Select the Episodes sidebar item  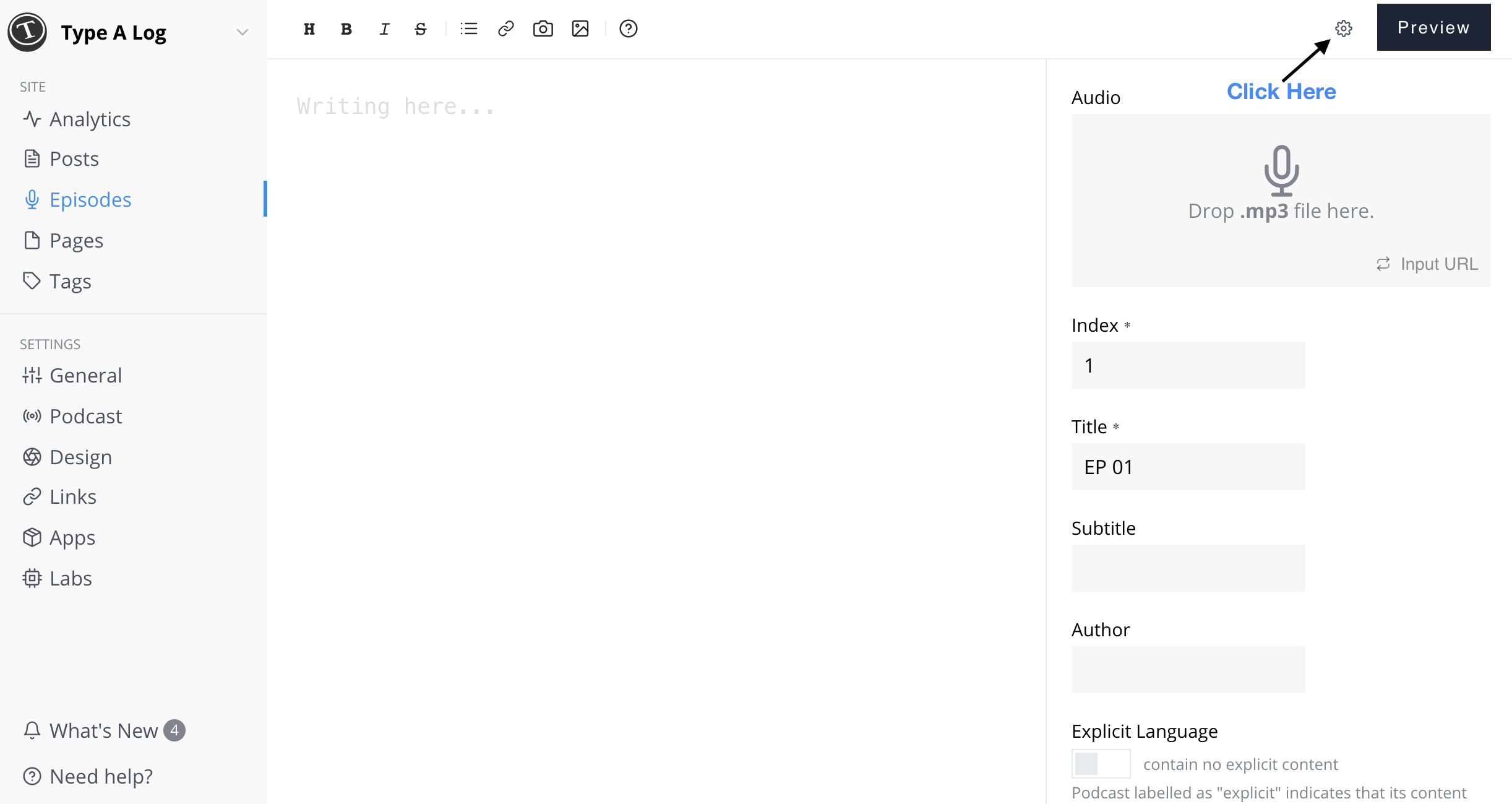(91, 199)
